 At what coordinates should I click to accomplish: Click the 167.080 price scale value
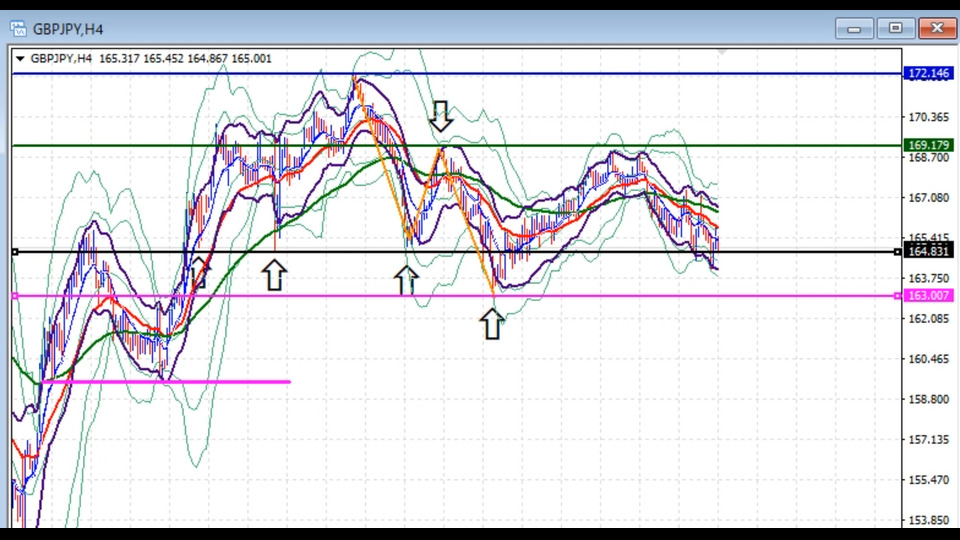point(928,198)
